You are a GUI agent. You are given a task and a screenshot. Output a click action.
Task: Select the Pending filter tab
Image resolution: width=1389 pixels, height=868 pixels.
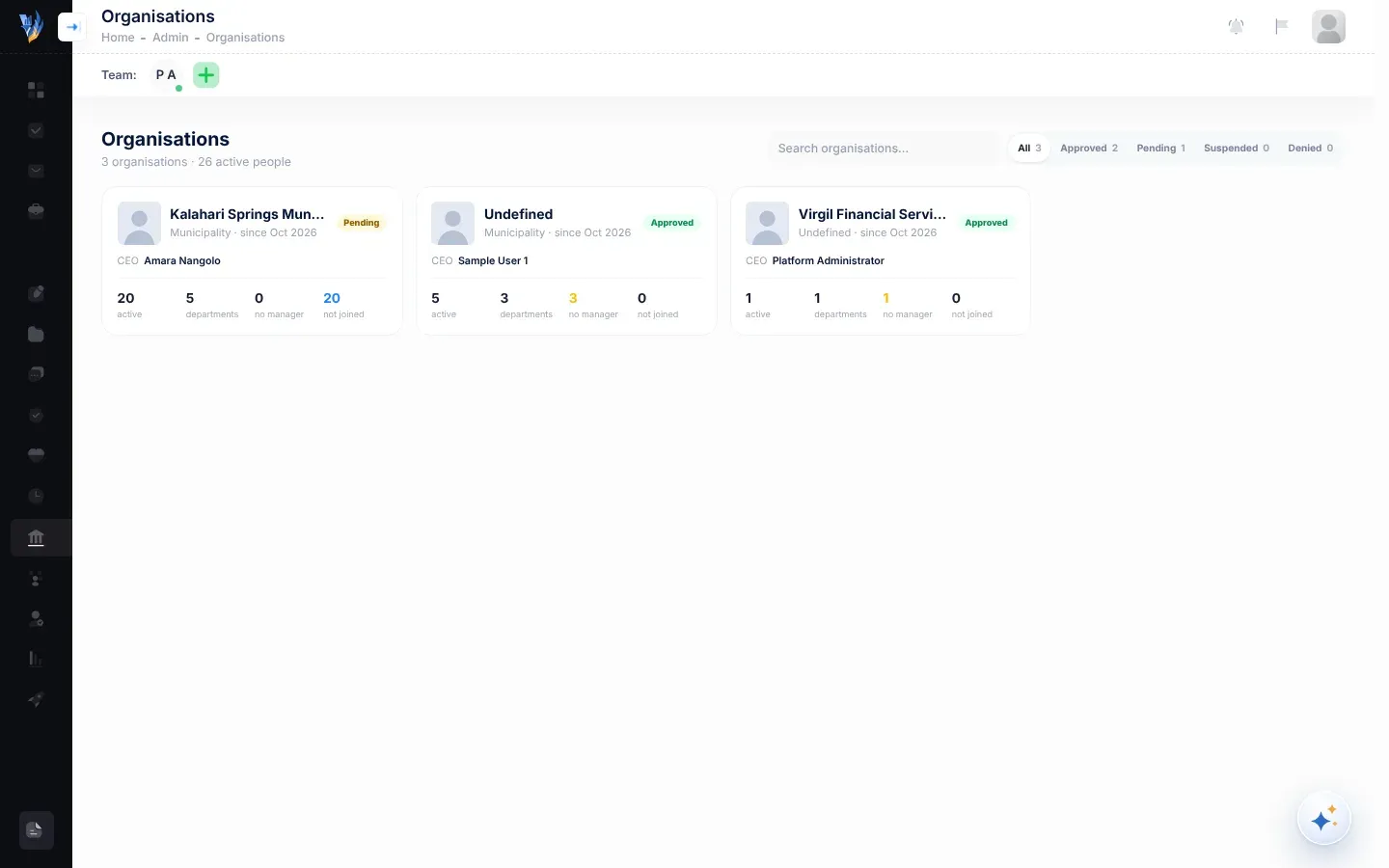1160,149
